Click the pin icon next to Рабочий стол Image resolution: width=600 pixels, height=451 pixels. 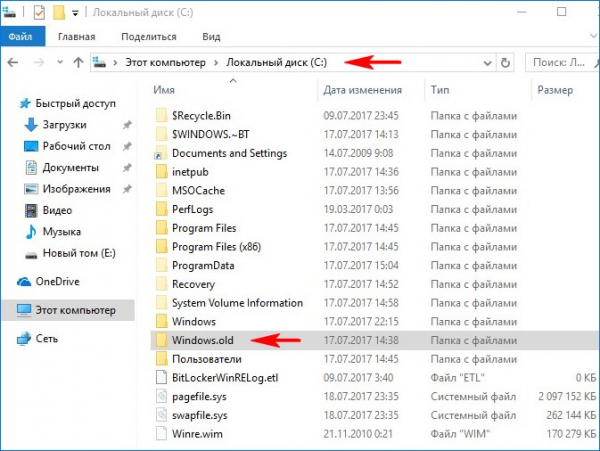click(x=127, y=147)
